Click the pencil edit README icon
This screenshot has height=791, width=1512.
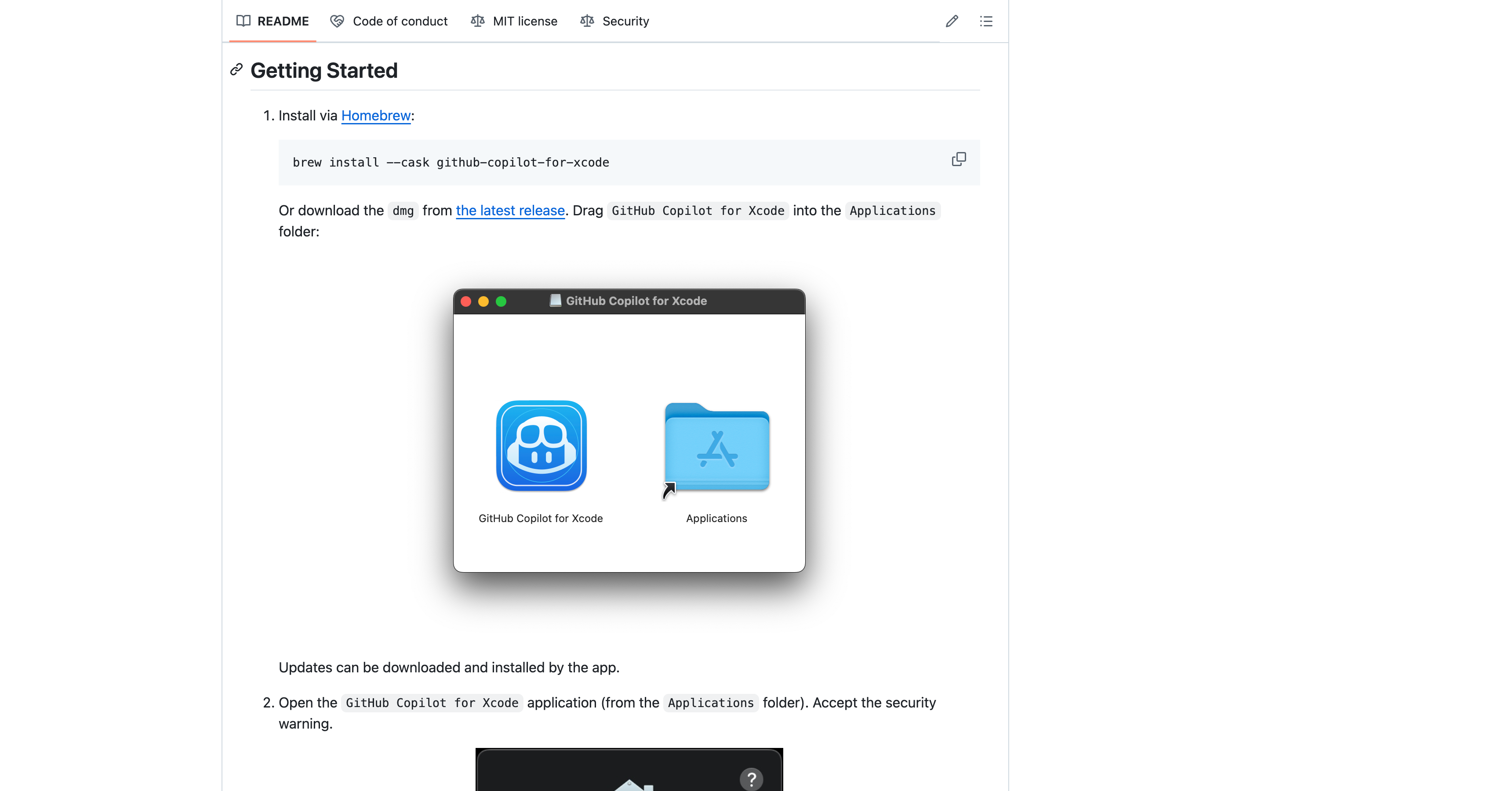(952, 21)
